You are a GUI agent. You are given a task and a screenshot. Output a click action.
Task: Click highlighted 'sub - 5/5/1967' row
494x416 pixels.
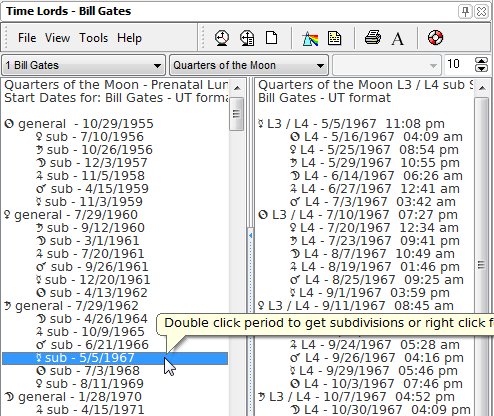[x=115, y=358]
